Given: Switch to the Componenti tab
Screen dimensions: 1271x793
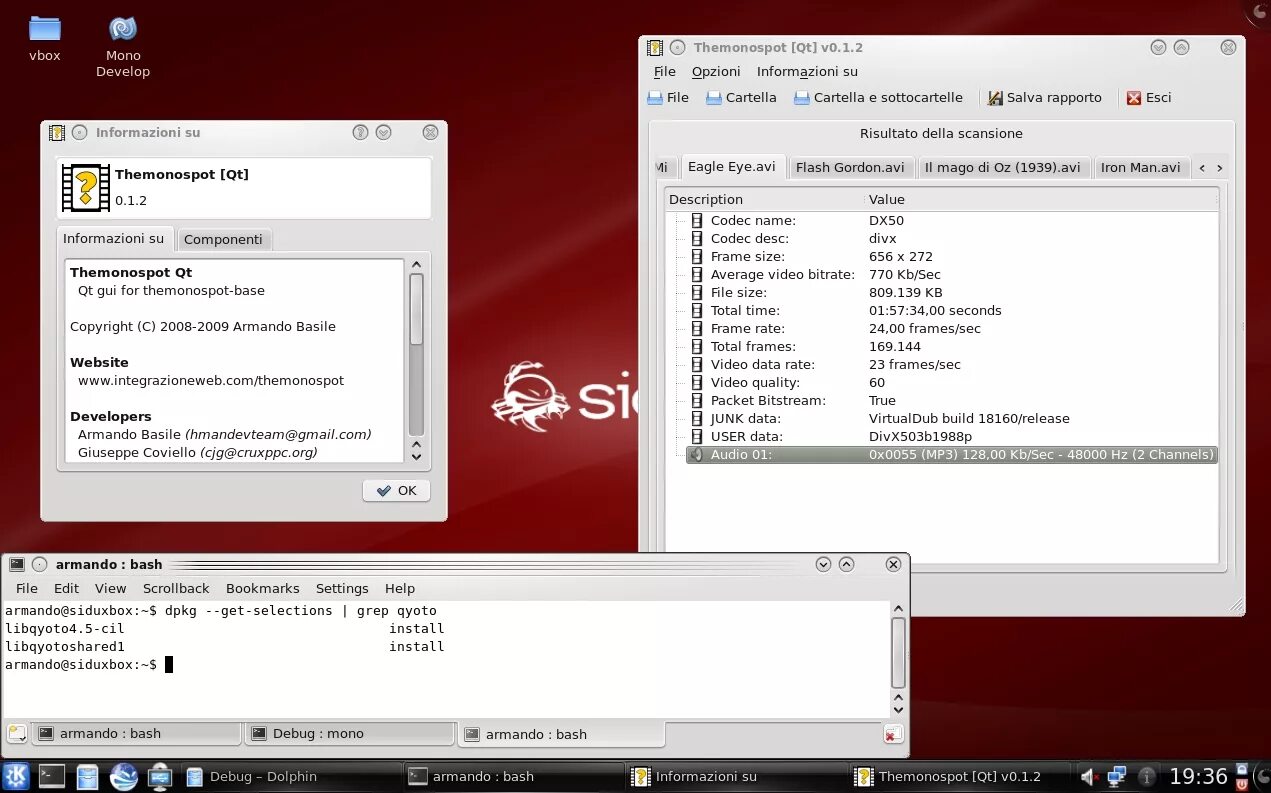Looking at the screenshot, I should [x=223, y=239].
